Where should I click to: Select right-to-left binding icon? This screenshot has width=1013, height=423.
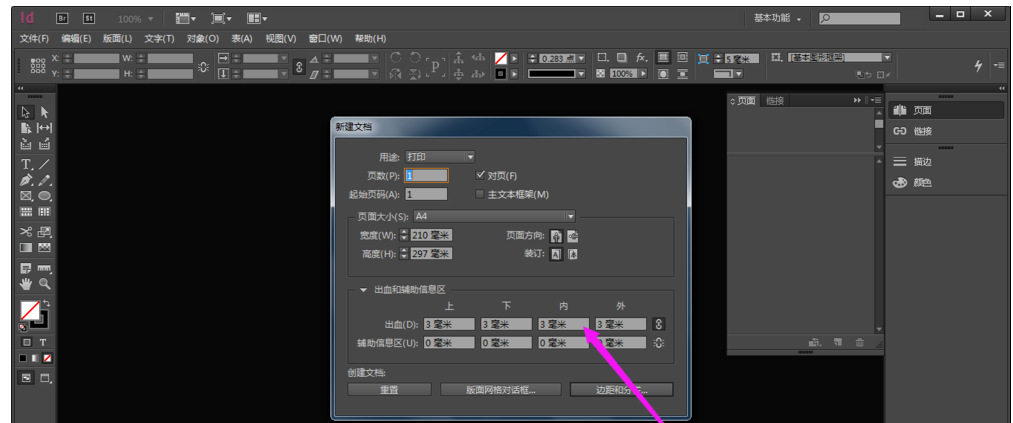point(572,254)
